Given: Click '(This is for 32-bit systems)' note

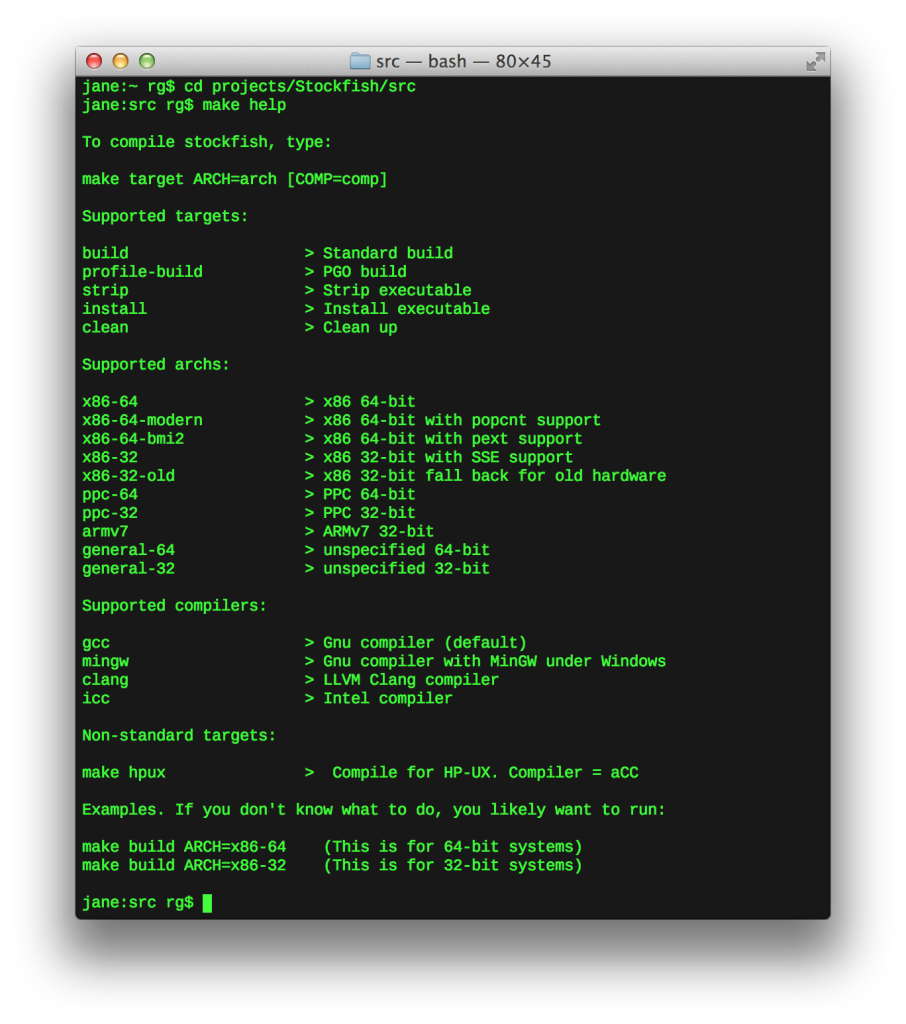Looking at the screenshot, I should 453,865.
